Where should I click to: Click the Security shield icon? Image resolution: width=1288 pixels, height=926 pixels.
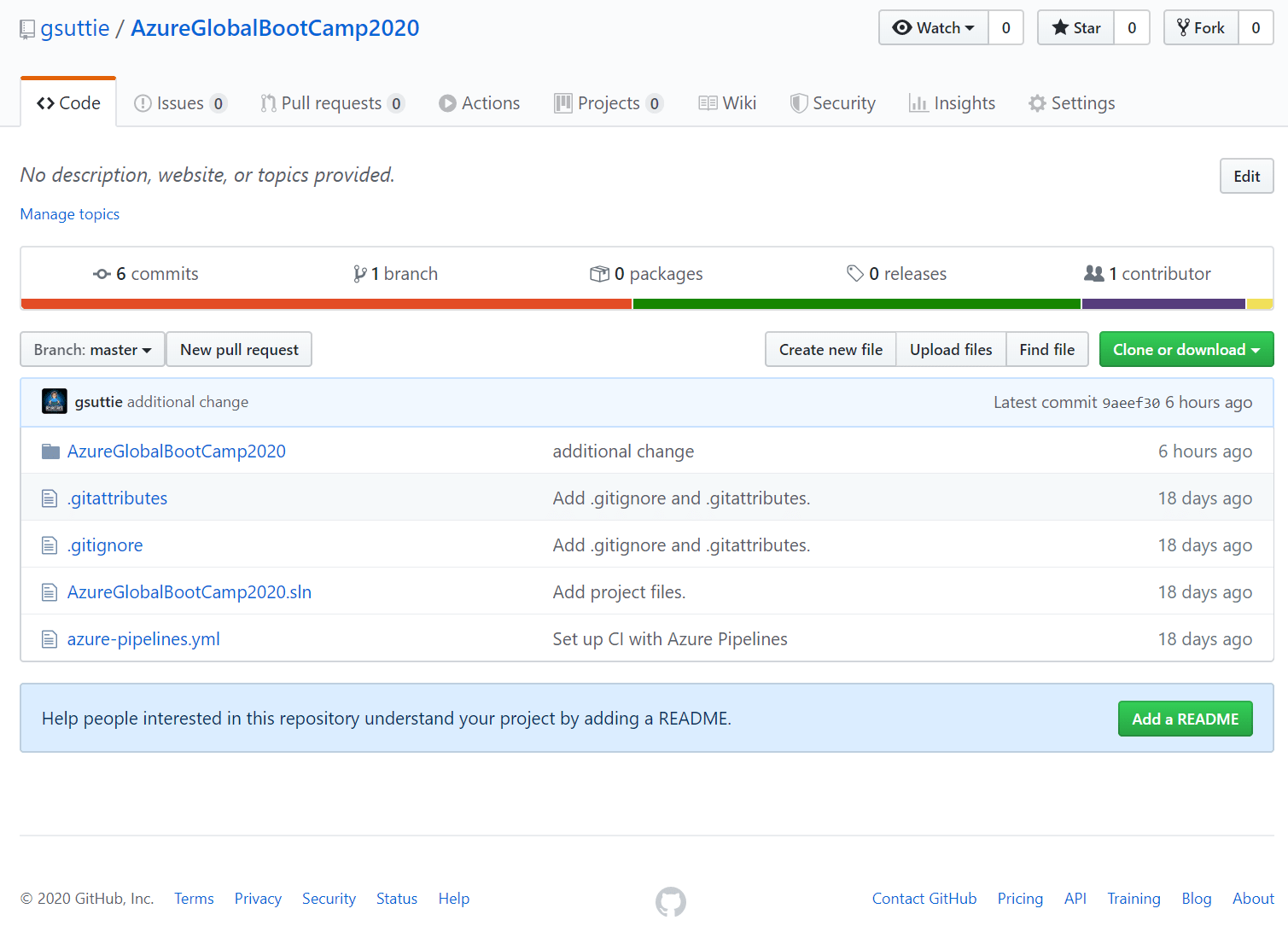point(799,103)
